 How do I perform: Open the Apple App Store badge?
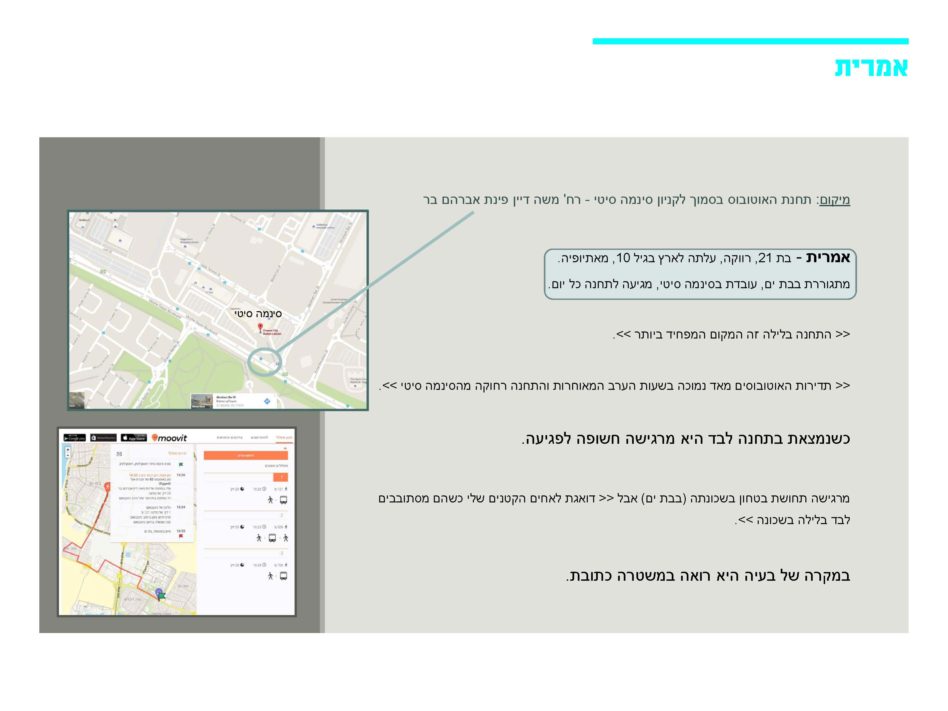pyautogui.click(x=133, y=437)
